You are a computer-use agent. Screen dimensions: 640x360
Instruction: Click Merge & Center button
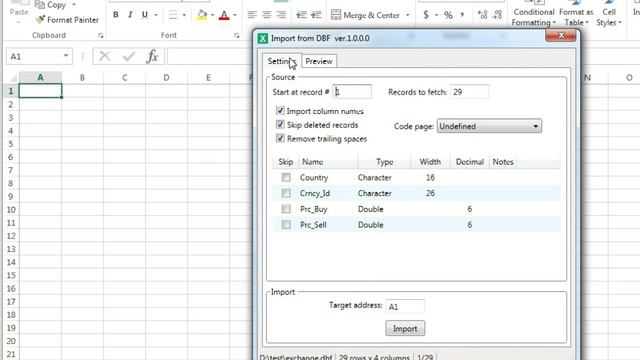[x=365, y=15]
